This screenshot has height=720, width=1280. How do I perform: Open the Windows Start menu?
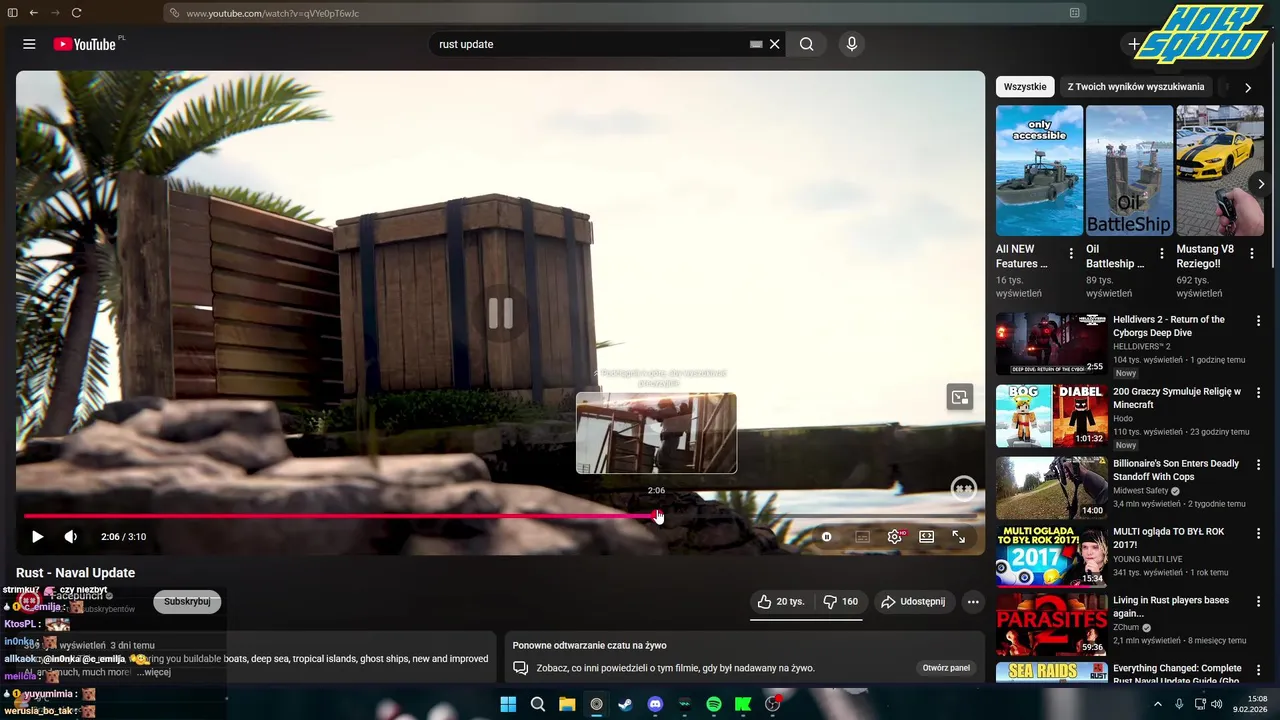[508, 705]
